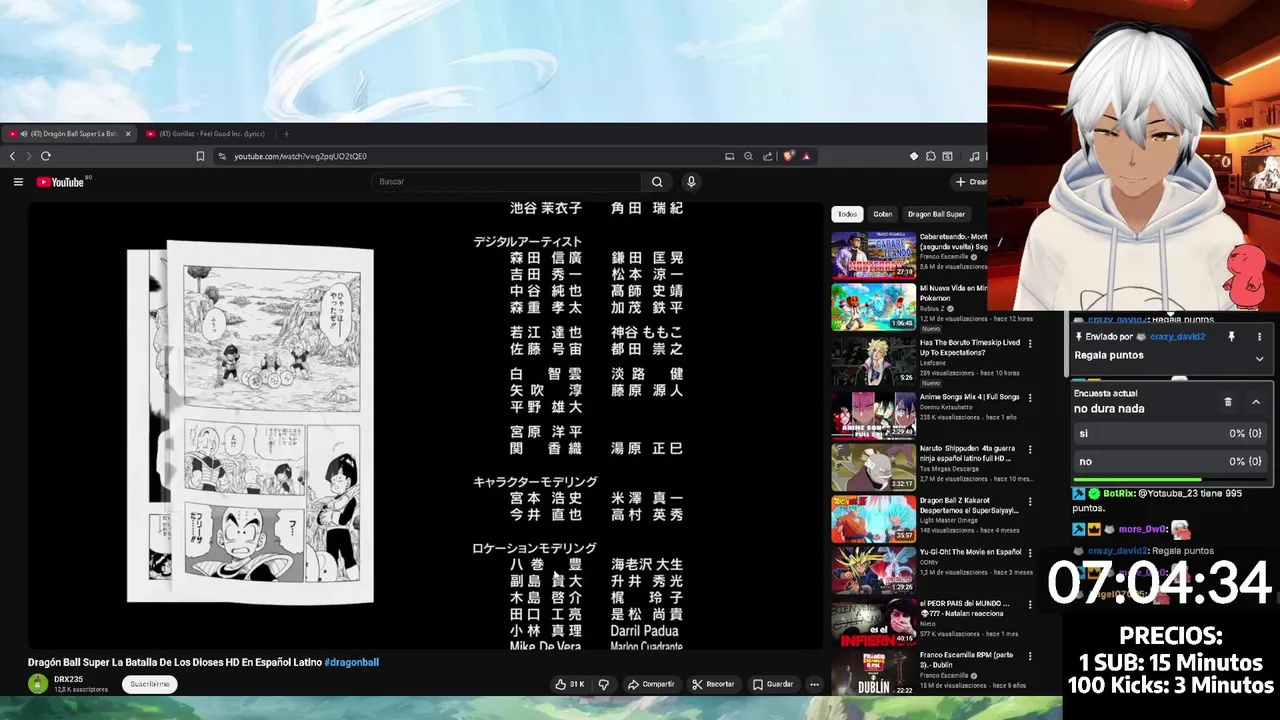
Task: Open more options for Yu-Gi-Oh video
Action: 1030,553
